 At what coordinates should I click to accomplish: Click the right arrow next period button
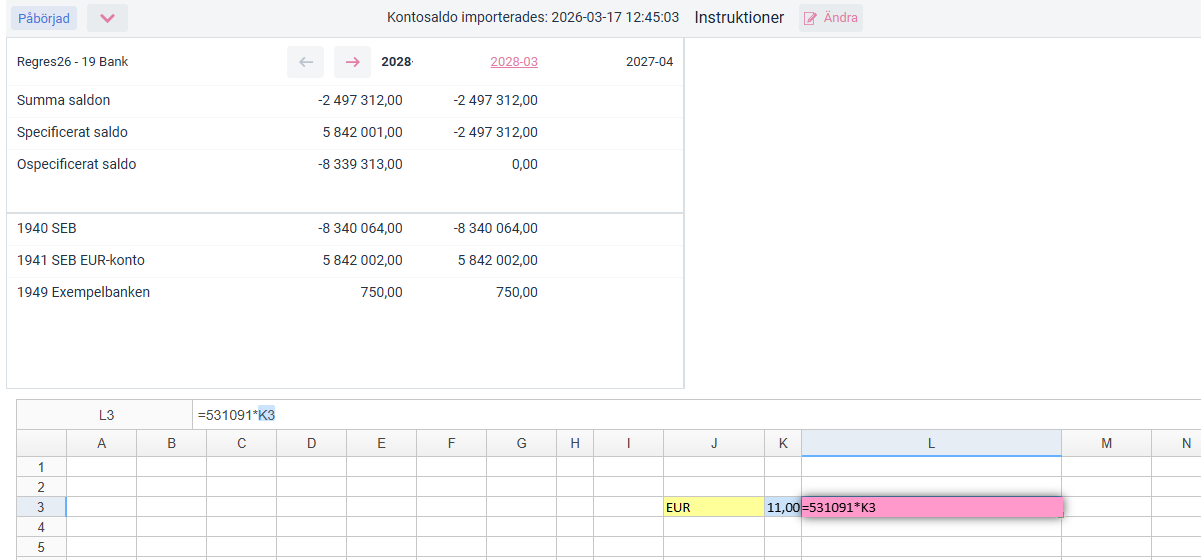pyautogui.click(x=352, y=62)
